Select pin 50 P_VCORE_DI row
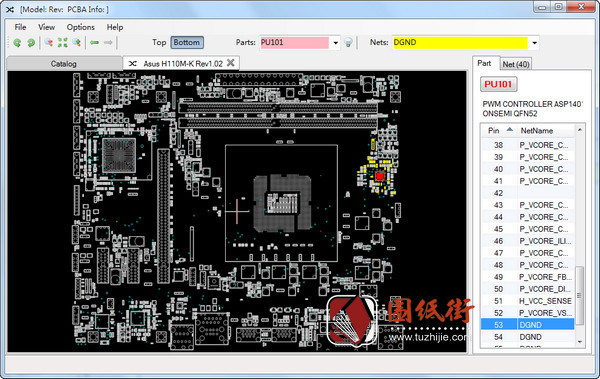The height and width of the screenshot is (379, 600). 528,289
